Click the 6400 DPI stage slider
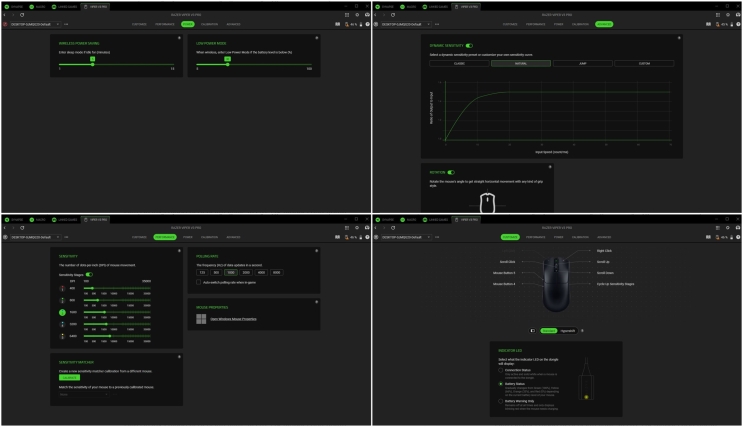The height and width of the screenshot is (427, 743). pos(117,336)
